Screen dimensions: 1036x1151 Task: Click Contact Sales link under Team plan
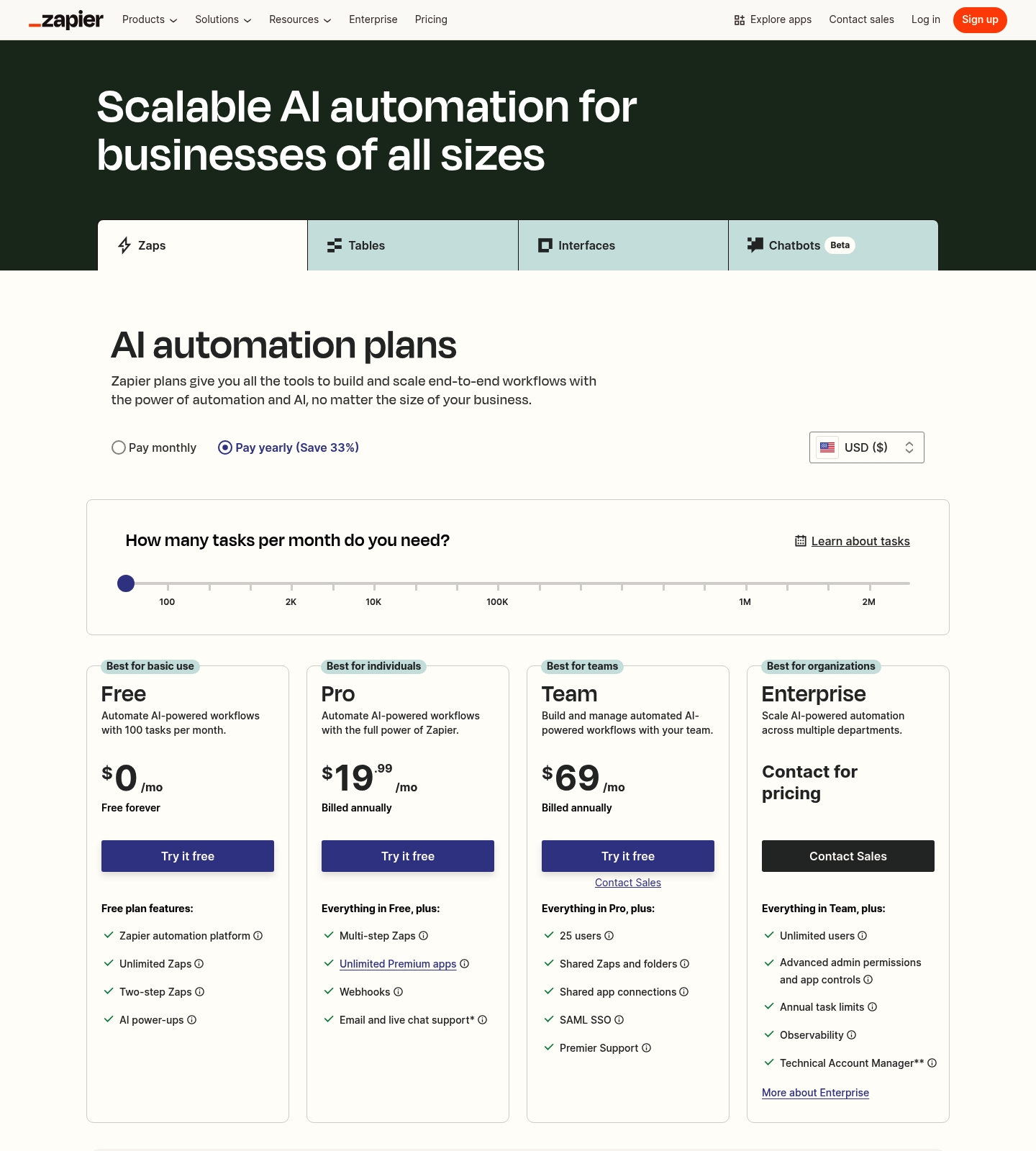(x=628, y=883)
